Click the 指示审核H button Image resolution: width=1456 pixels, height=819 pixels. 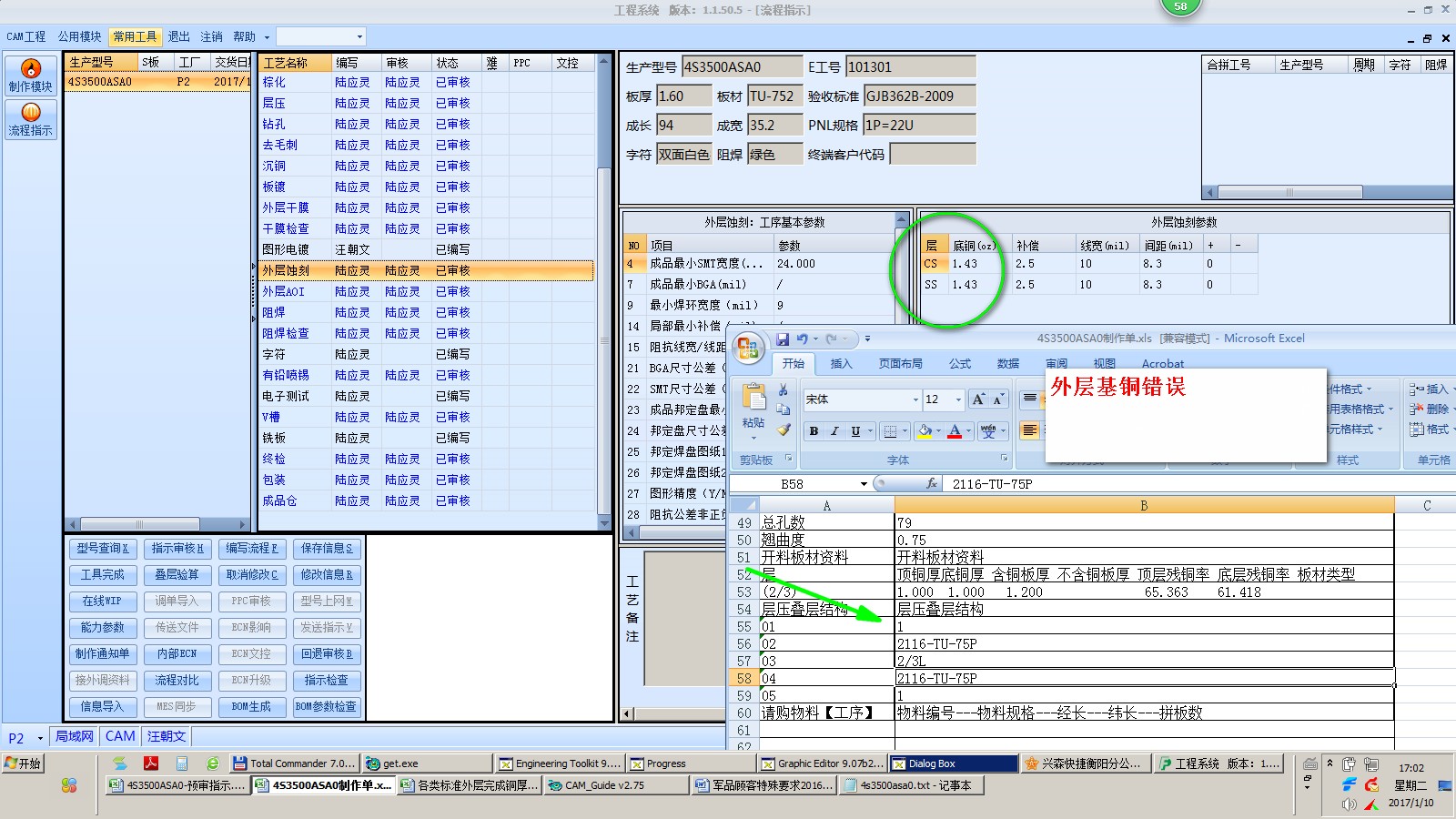point(177,549)
